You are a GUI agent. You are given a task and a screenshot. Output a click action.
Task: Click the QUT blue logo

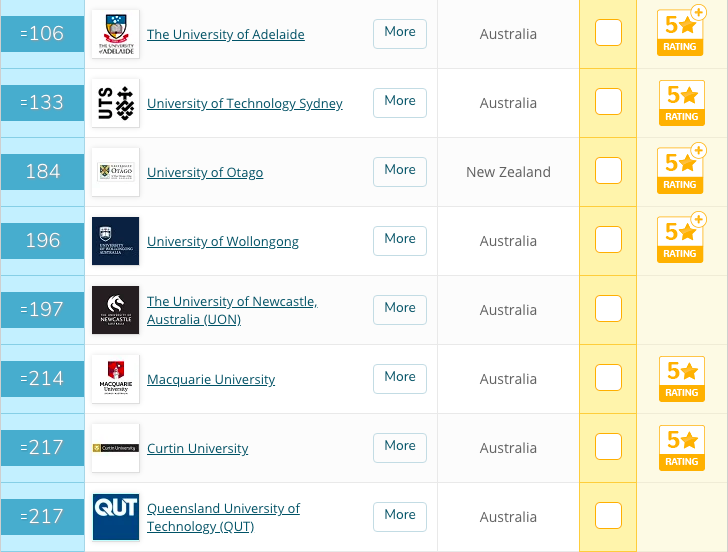click(x=116, y=517)
